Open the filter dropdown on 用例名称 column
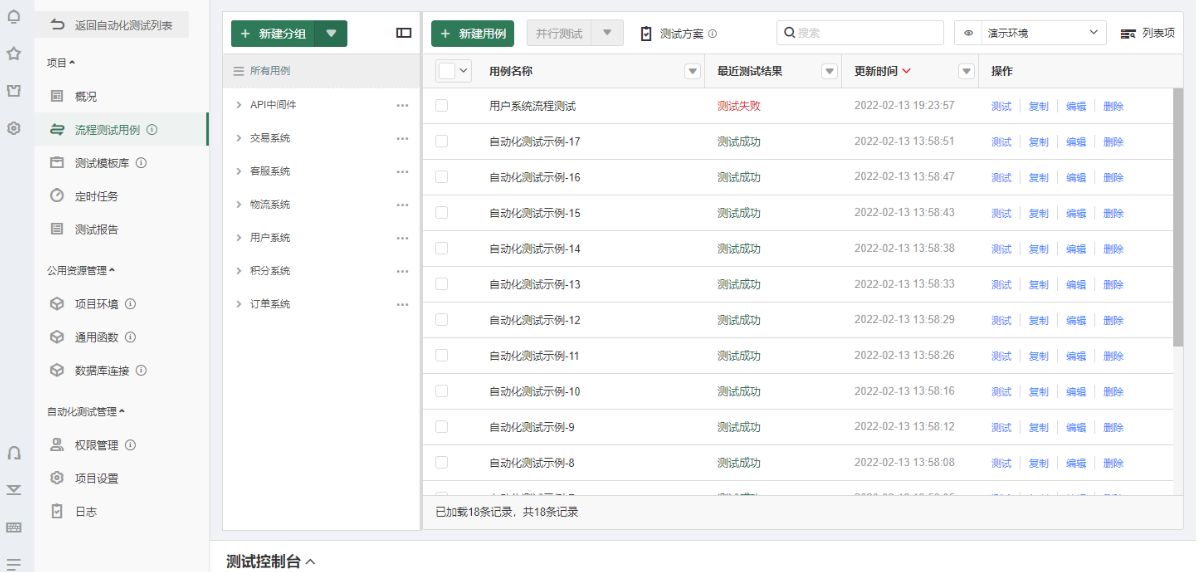The height and width of the screenshot is (572, 1198). [x=692, y=71]
